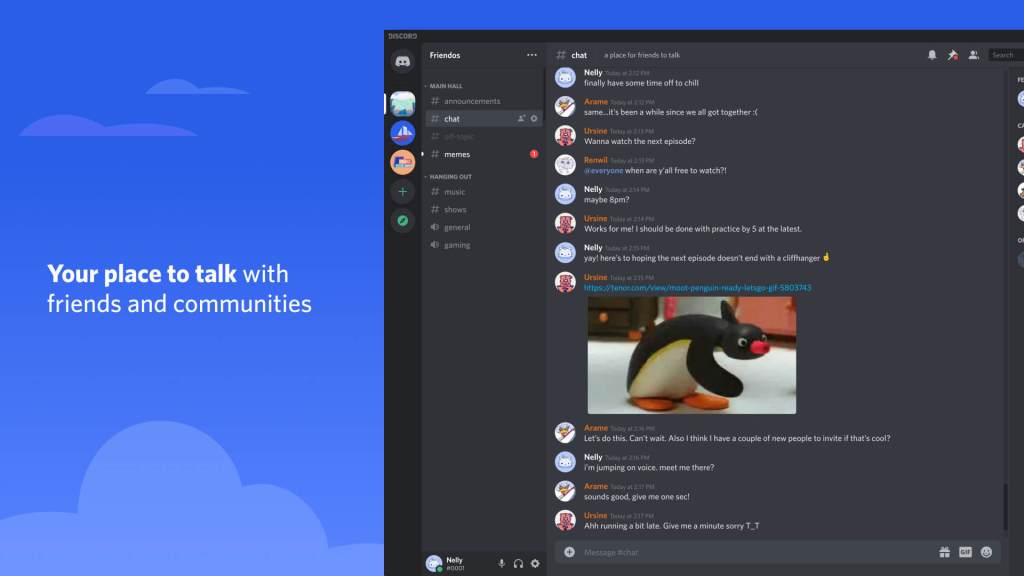Deafen audio with the headphones icon
The image size is (1024, 576).
519,562
